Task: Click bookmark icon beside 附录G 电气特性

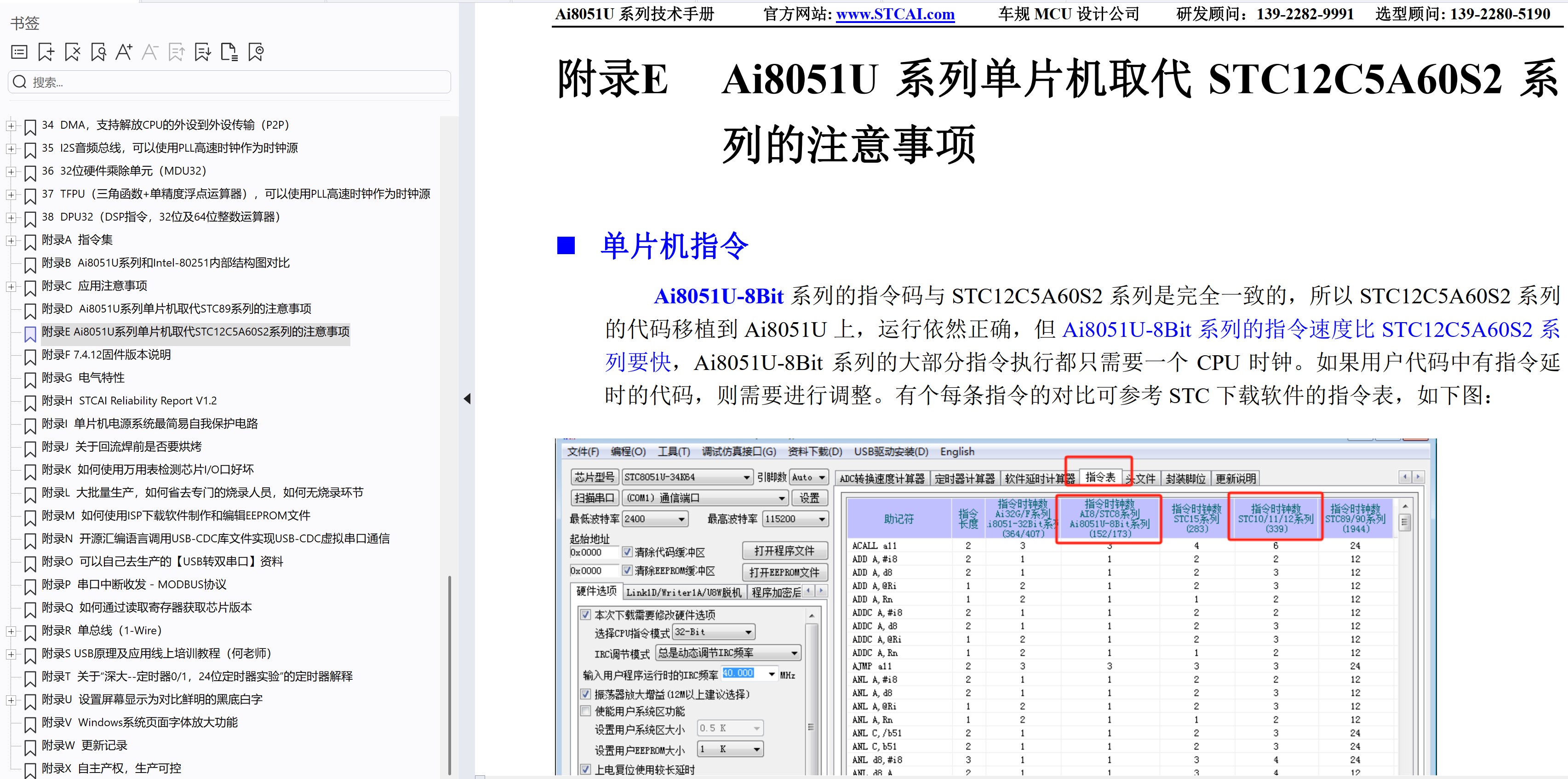Action: (30, 380)
